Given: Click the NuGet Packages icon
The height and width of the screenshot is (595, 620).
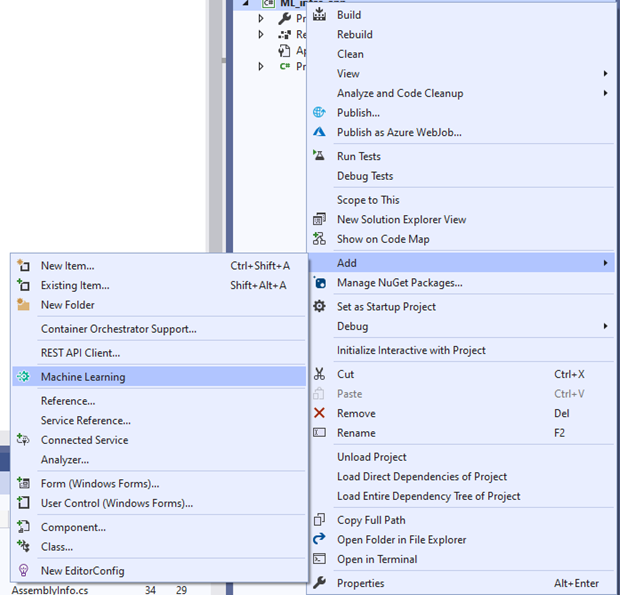Looking at the screenshot, I should (x=319, y=283).
